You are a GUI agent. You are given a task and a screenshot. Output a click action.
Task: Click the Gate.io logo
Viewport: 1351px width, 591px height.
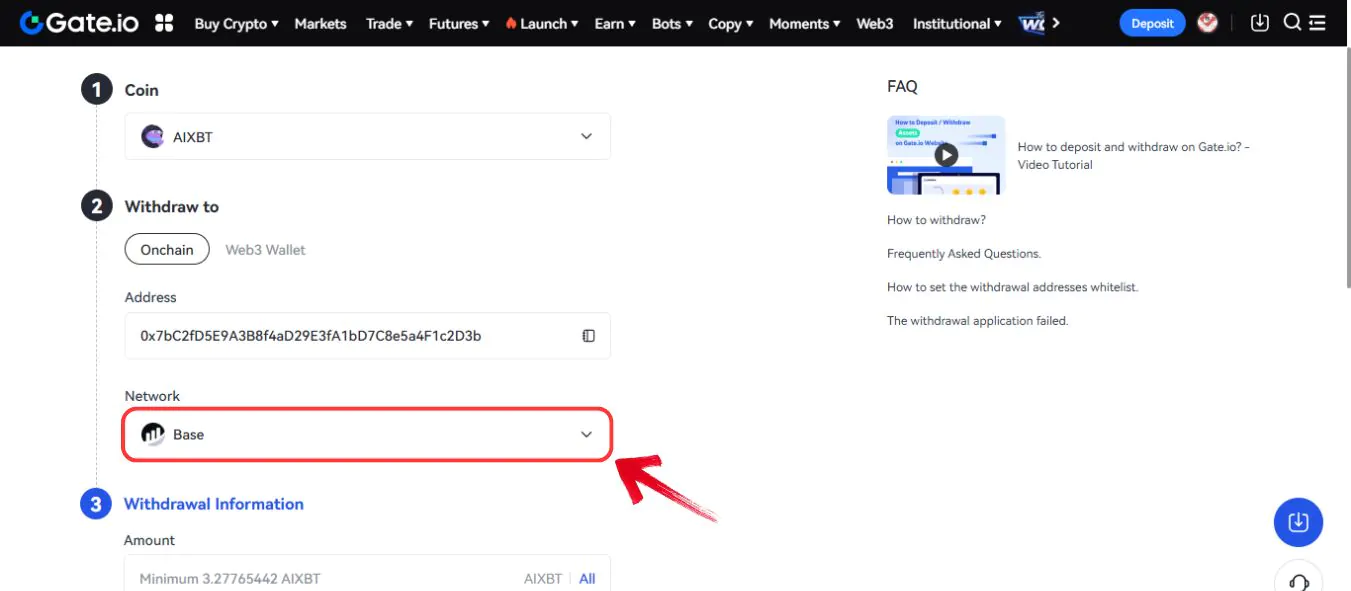pyautogui.click(x=81, y=23)
